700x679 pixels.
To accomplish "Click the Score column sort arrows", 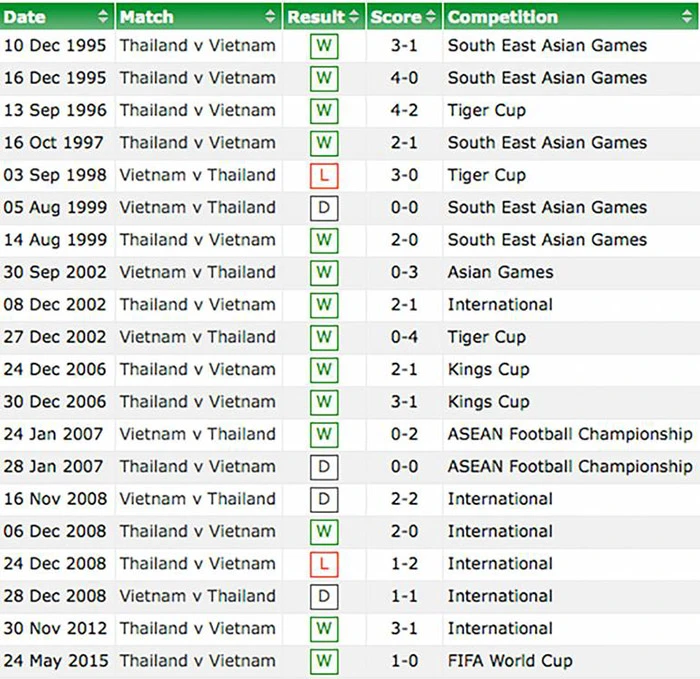I will point(431,17).
